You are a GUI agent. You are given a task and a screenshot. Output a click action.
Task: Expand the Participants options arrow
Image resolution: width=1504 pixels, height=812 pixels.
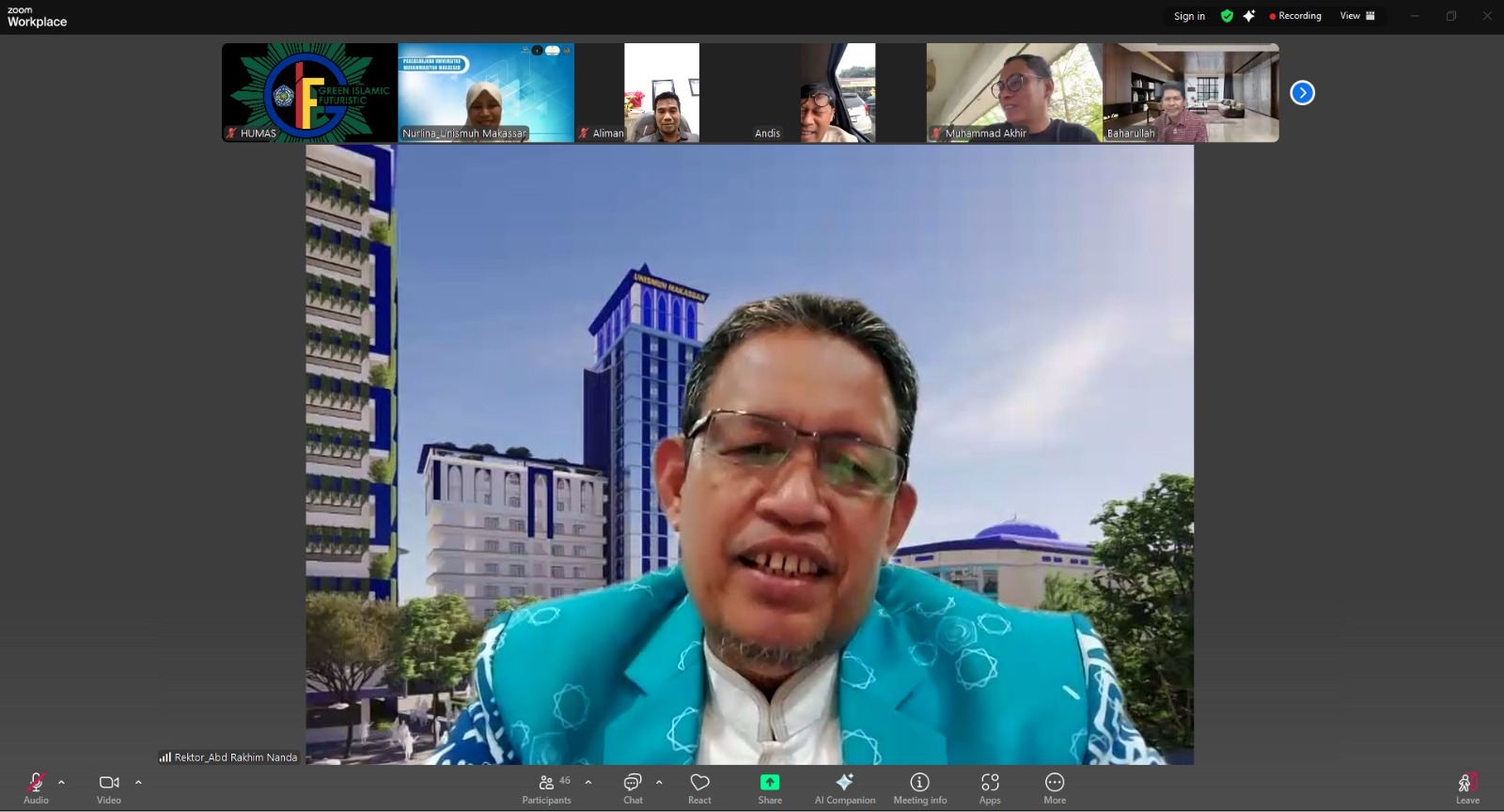pos(588,782)
